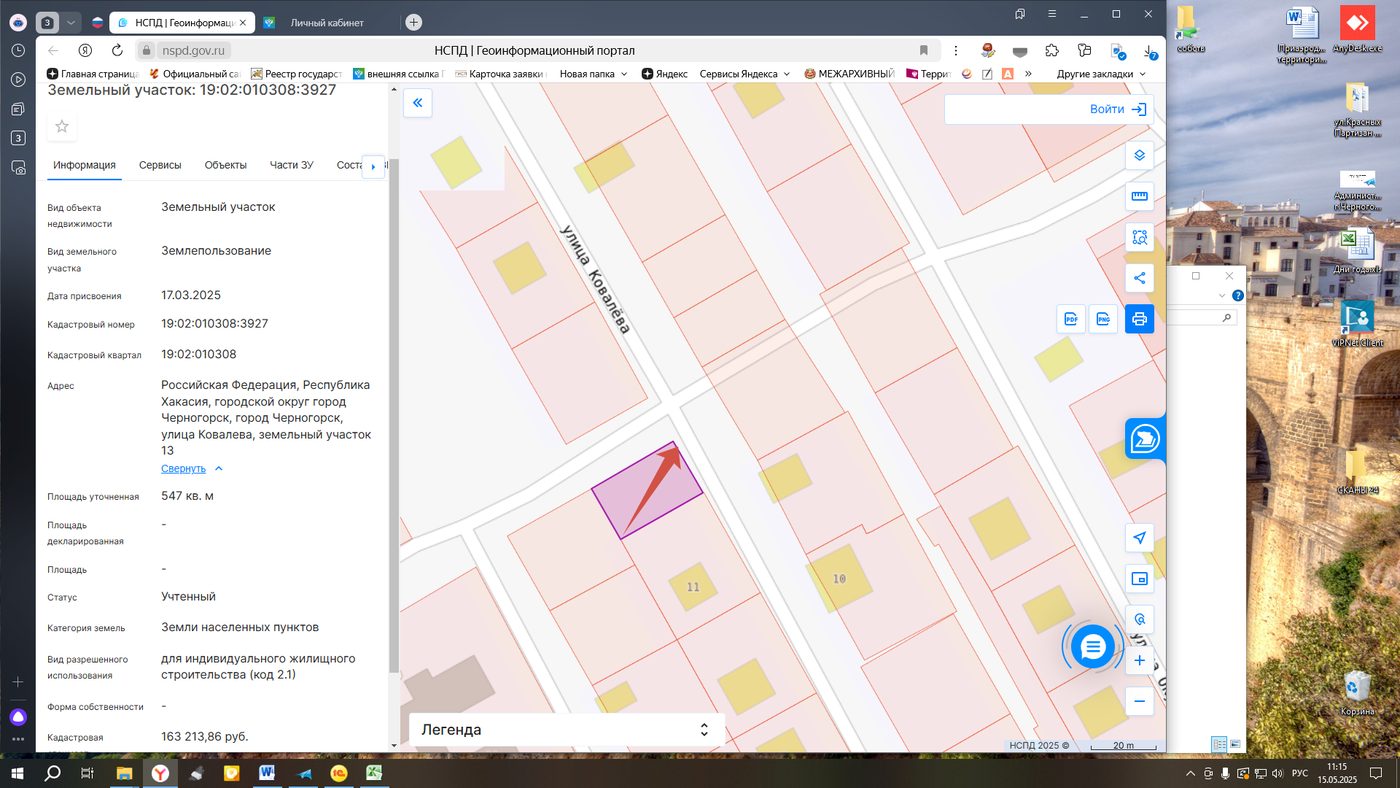Open browser extensions puzzle icon
1400x788 pixels.
tap(1052, 50)
